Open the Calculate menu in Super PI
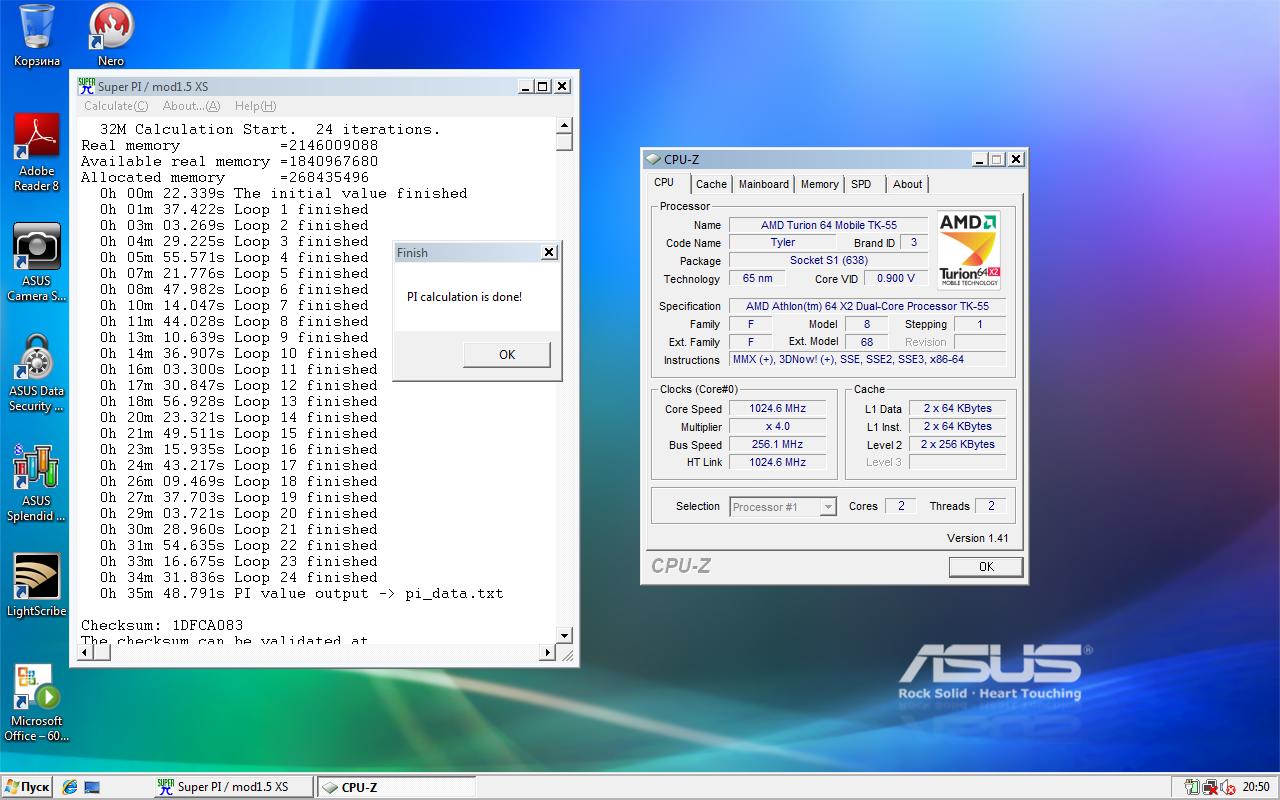Image resolution: width=1280 pixels, height=800 pixels. [x=116, y=106]
